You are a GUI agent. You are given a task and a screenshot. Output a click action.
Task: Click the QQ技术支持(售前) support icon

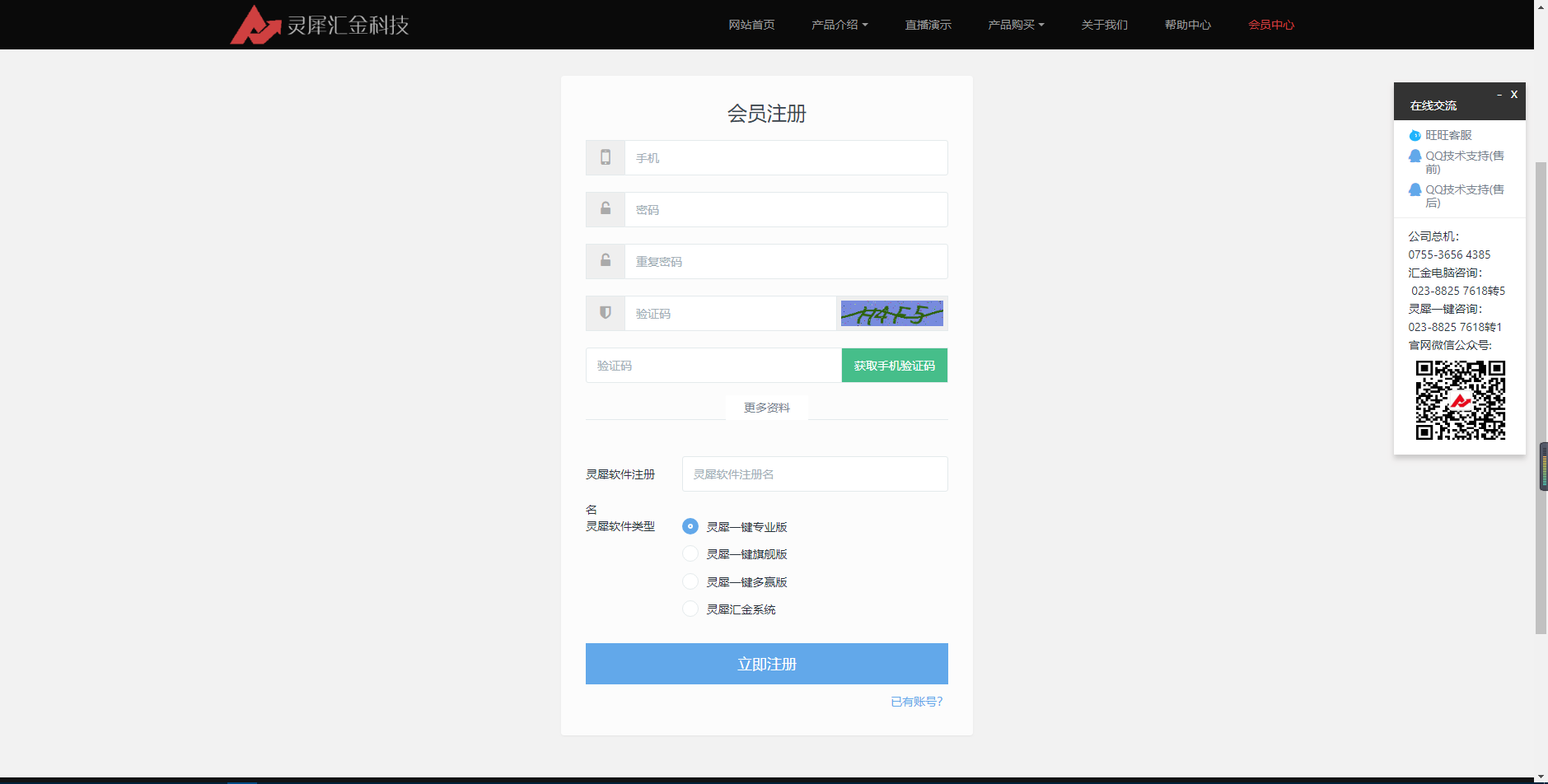coord(1415,156)
